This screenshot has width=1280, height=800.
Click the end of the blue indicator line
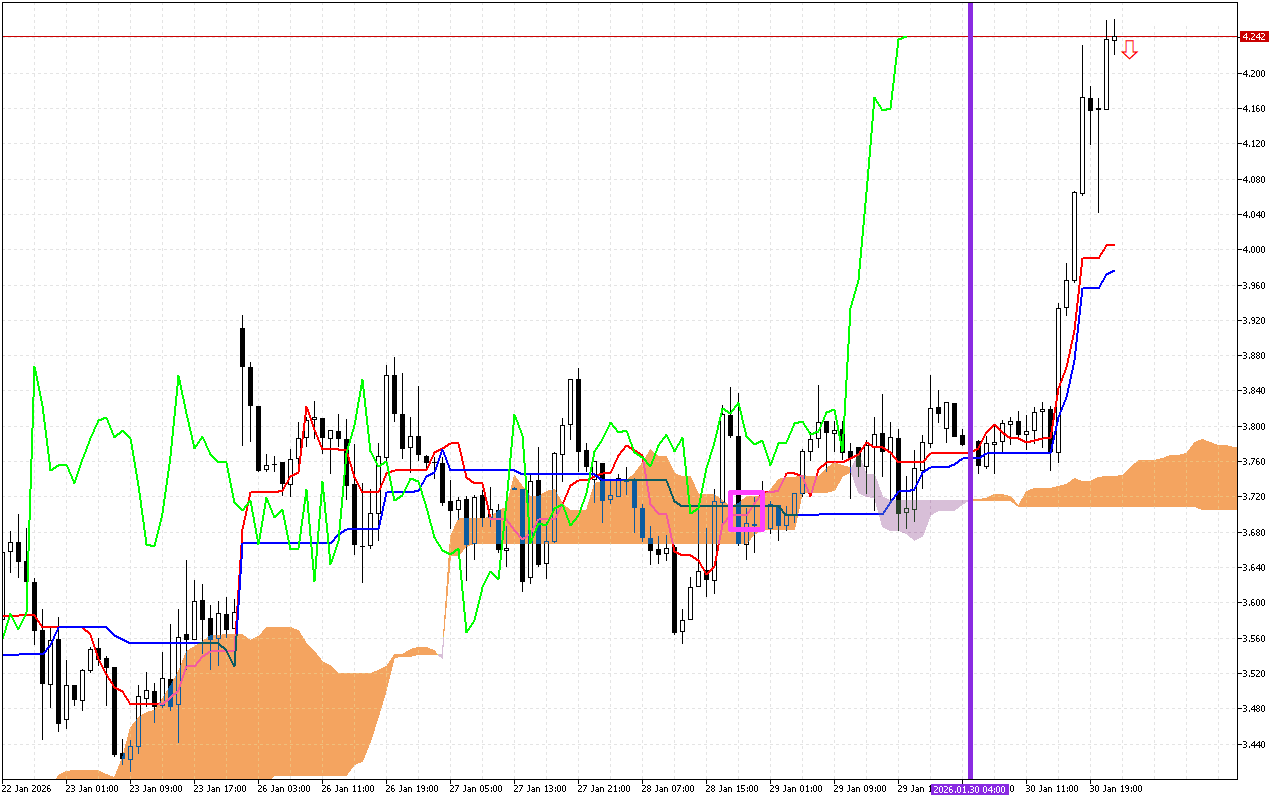1114,270
